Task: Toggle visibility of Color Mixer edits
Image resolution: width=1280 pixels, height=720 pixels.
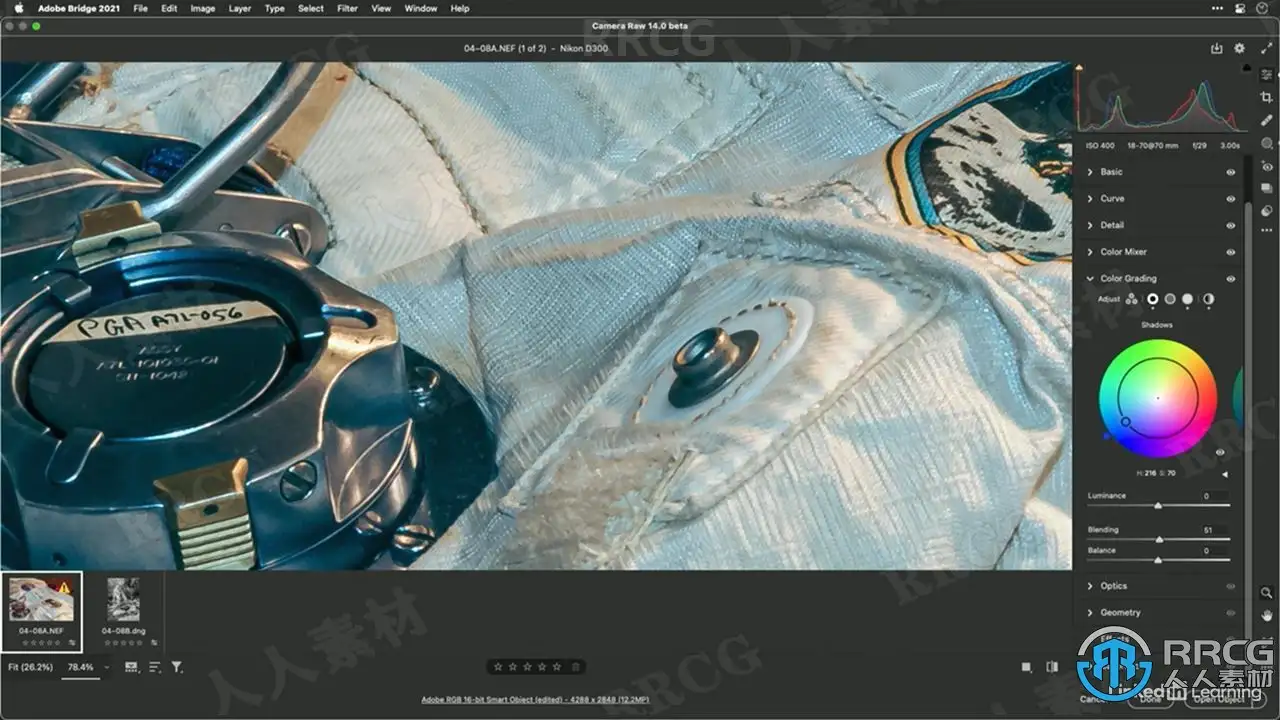Action: (1231, 252)
